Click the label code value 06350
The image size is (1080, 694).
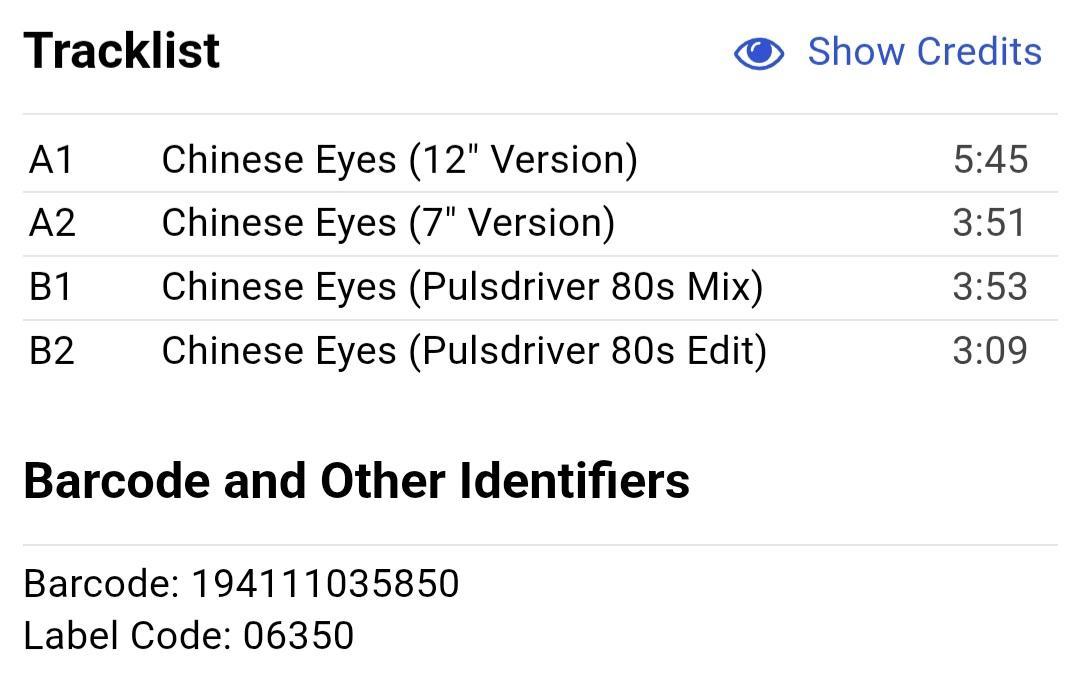(x=298, y=636)
